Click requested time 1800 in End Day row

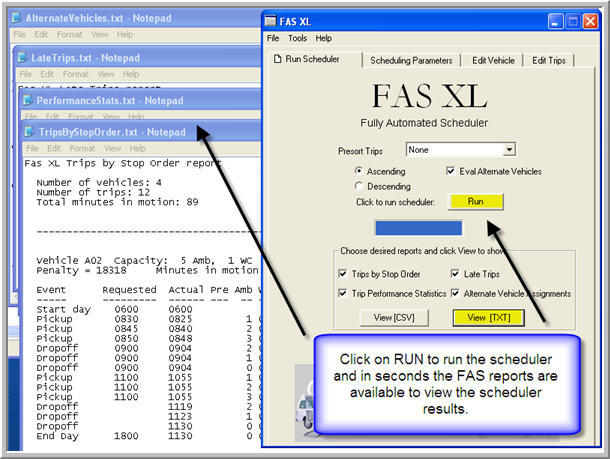coord(126,436)
